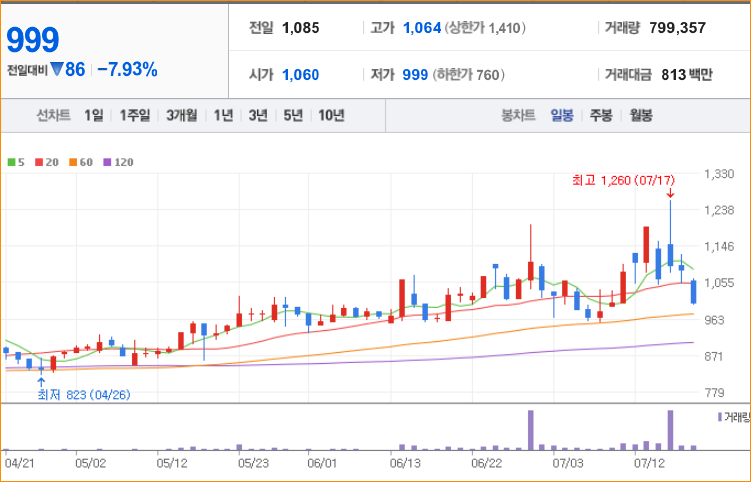751x482 pixels.
Task: Click the tall volume bar under 07/17 high
Action: (x=671, y=430)
